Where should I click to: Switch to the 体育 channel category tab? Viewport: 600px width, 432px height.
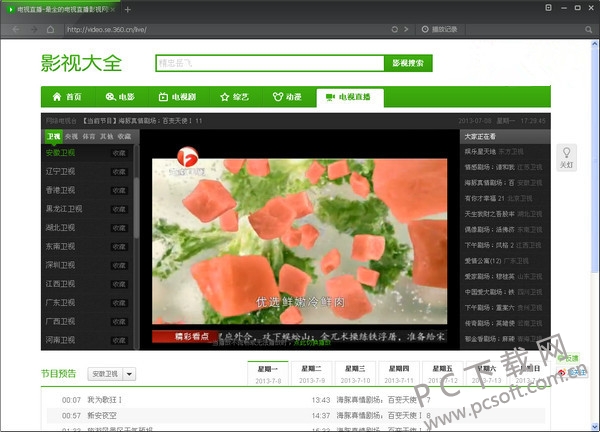89,136
